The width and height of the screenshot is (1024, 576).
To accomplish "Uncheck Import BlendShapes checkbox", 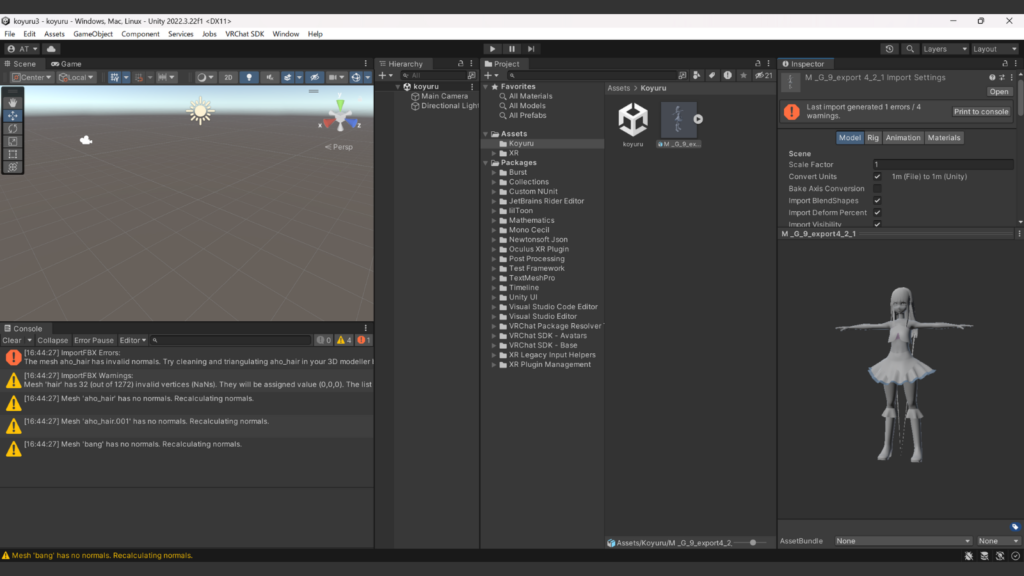I will click(x=877, y=201).
